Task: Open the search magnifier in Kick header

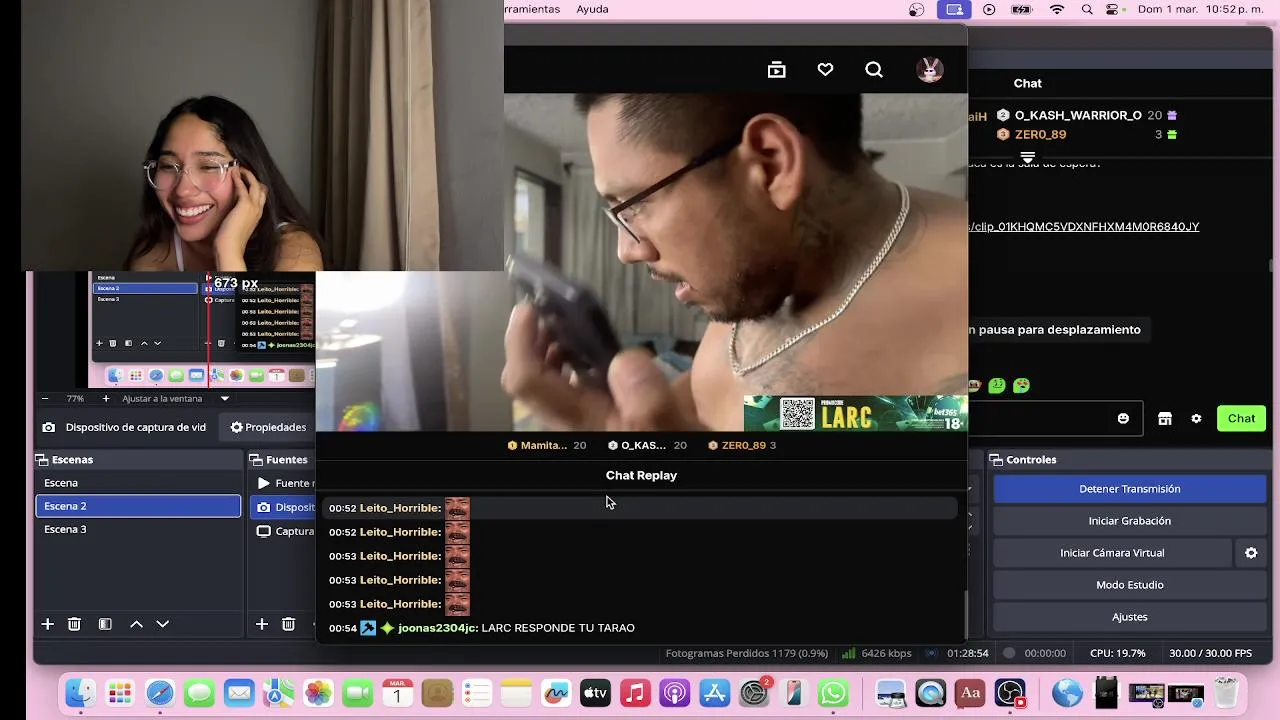Action: click(x=874, y=69)
